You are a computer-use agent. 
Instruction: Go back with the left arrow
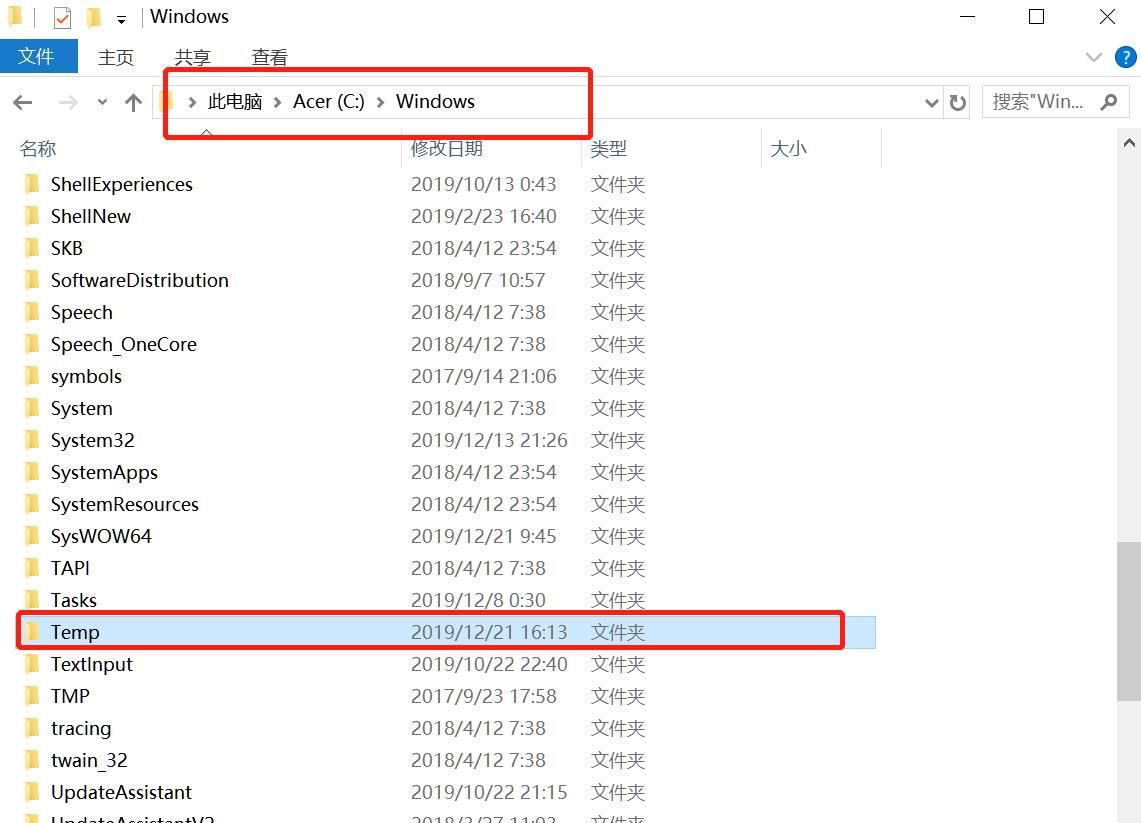coord(23,103)
